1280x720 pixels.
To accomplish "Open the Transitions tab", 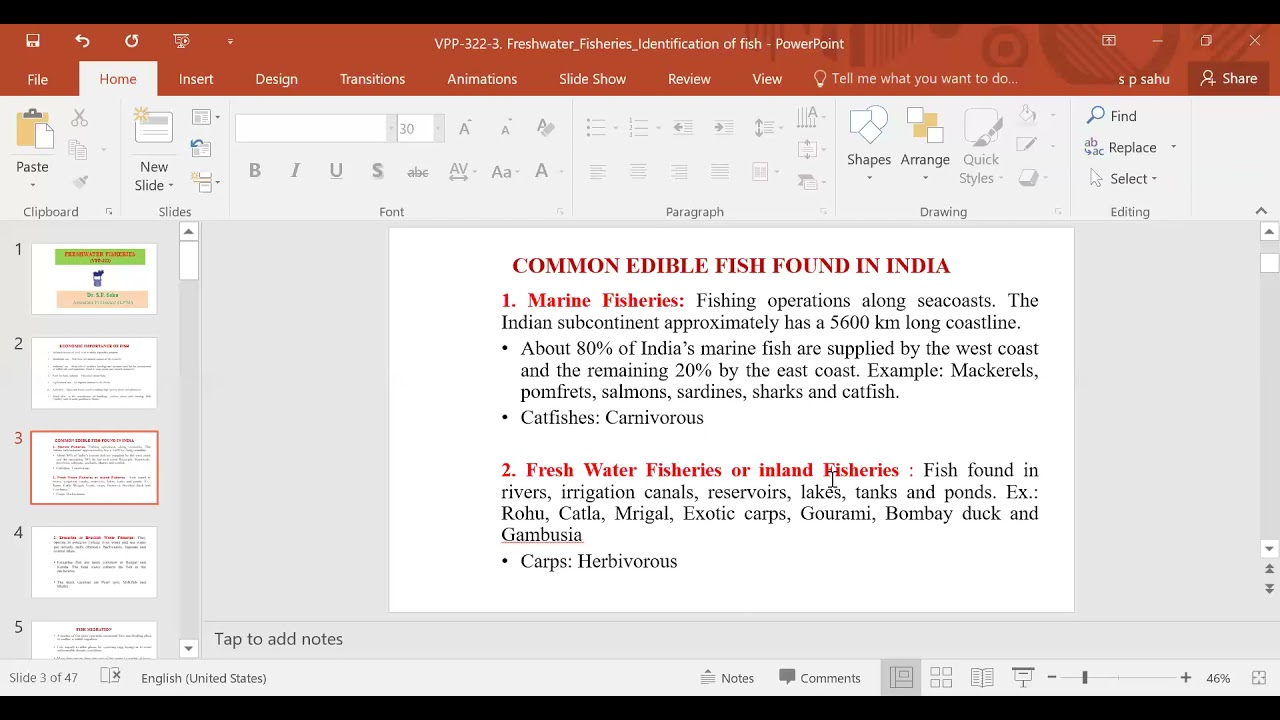I will coord(372,78).
